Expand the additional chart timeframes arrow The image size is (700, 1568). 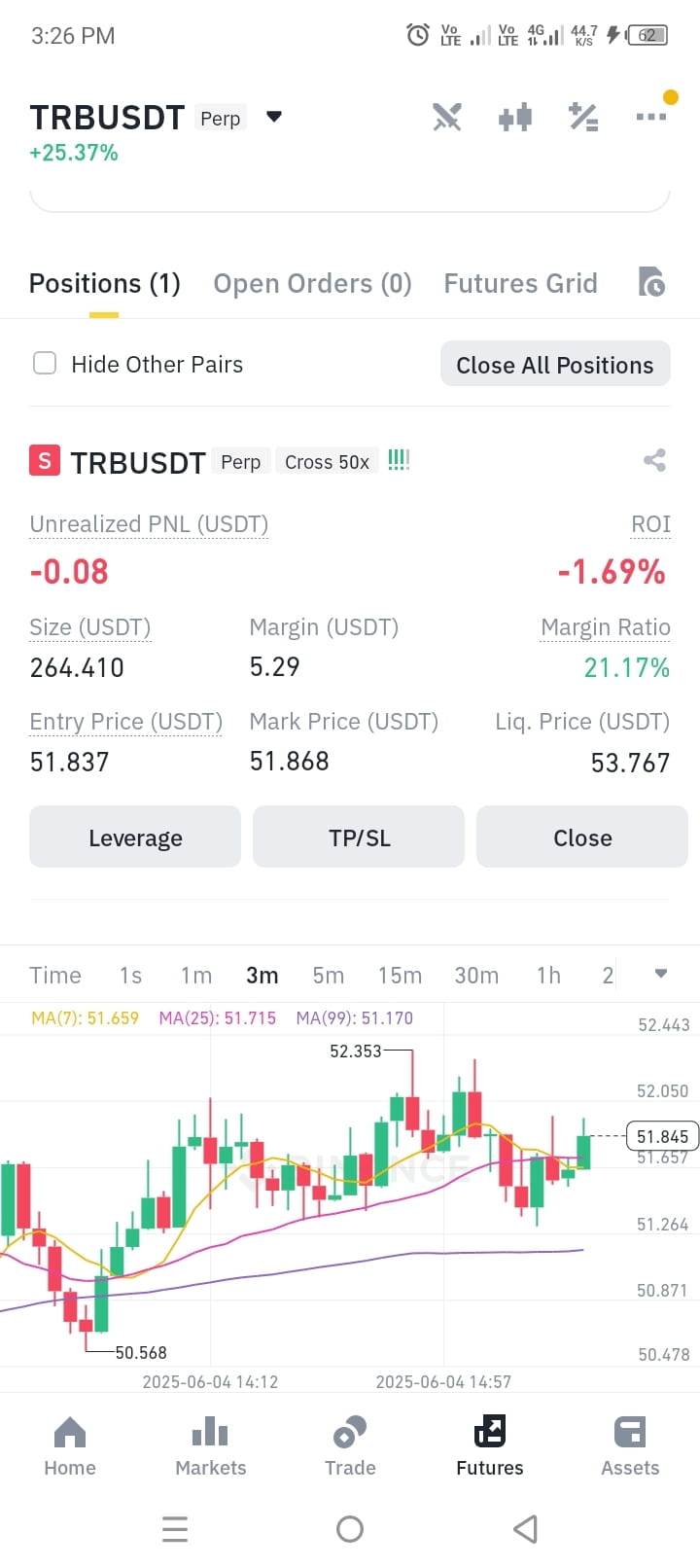(661, 974)
